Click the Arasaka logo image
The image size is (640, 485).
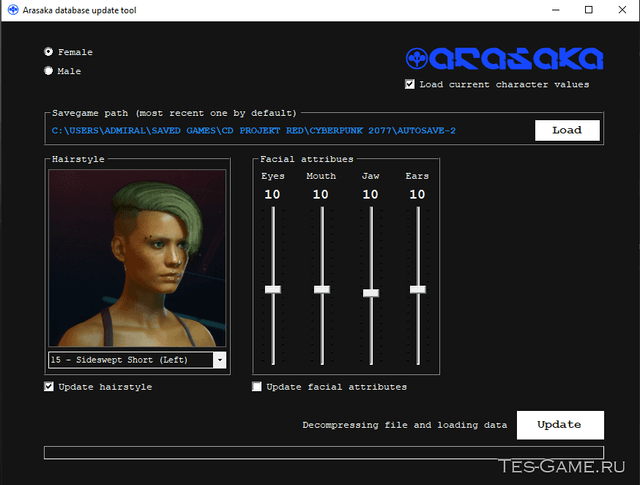[504, 58]
